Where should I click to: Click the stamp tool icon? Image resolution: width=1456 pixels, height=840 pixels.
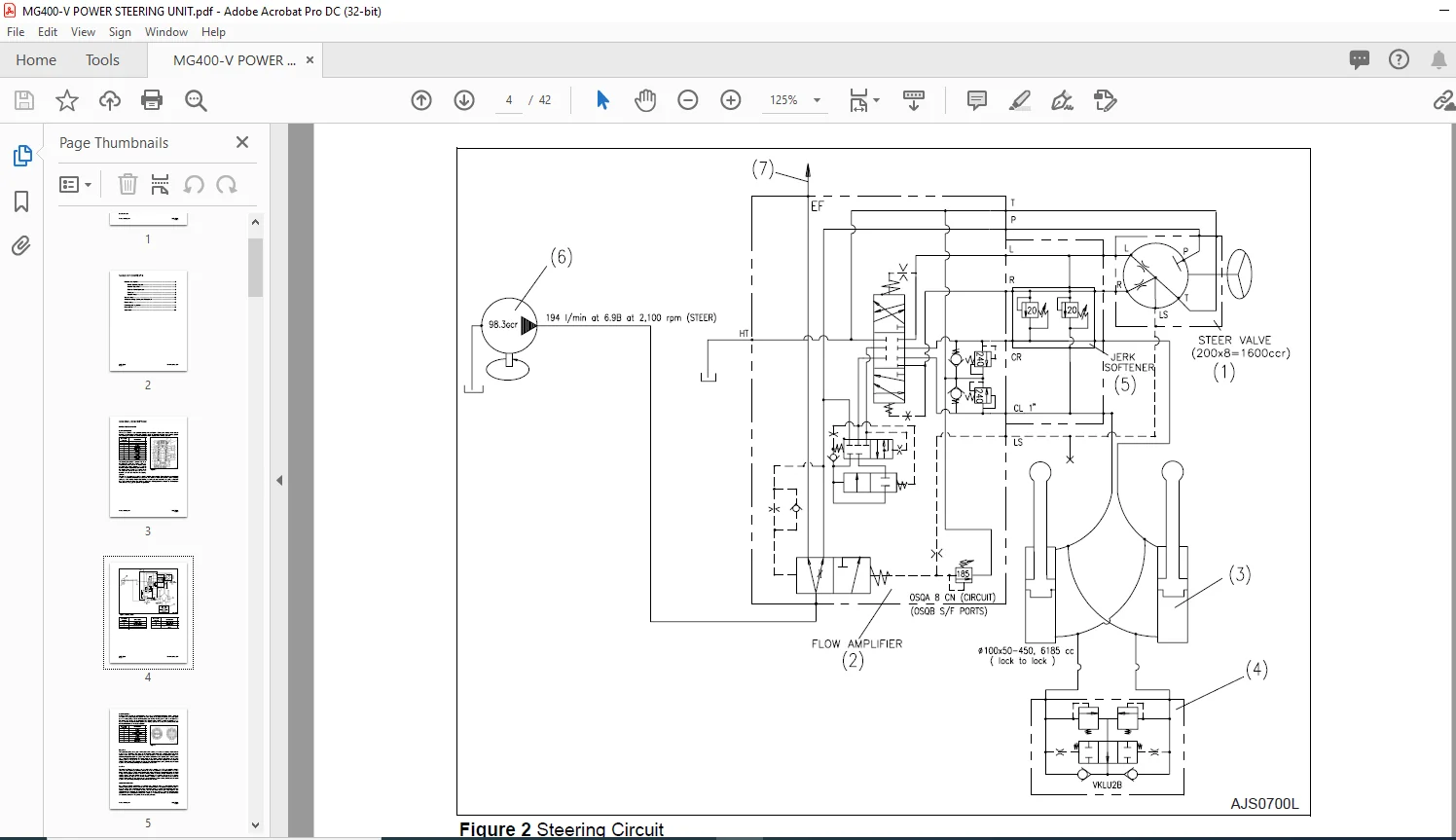(x=1106, y=100)
